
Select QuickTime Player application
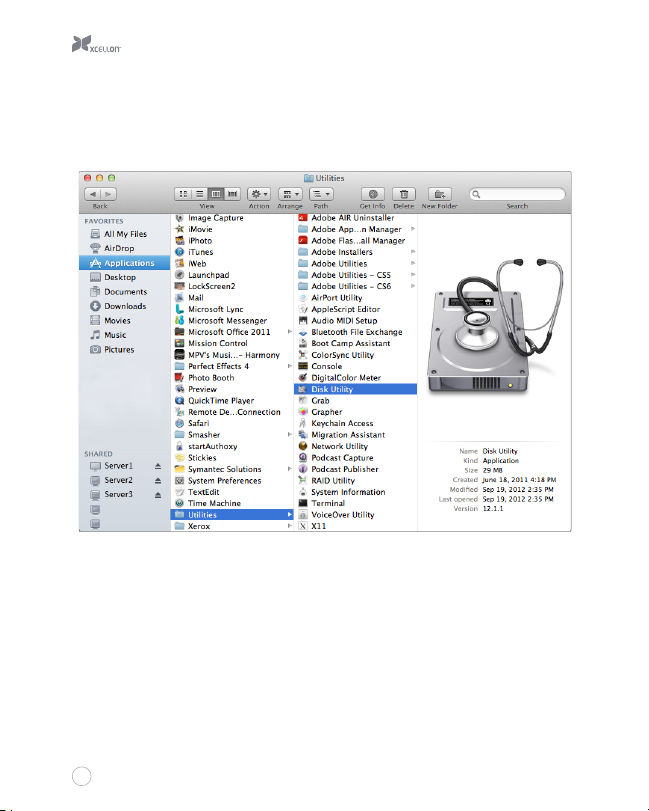(x=232, y=401)
